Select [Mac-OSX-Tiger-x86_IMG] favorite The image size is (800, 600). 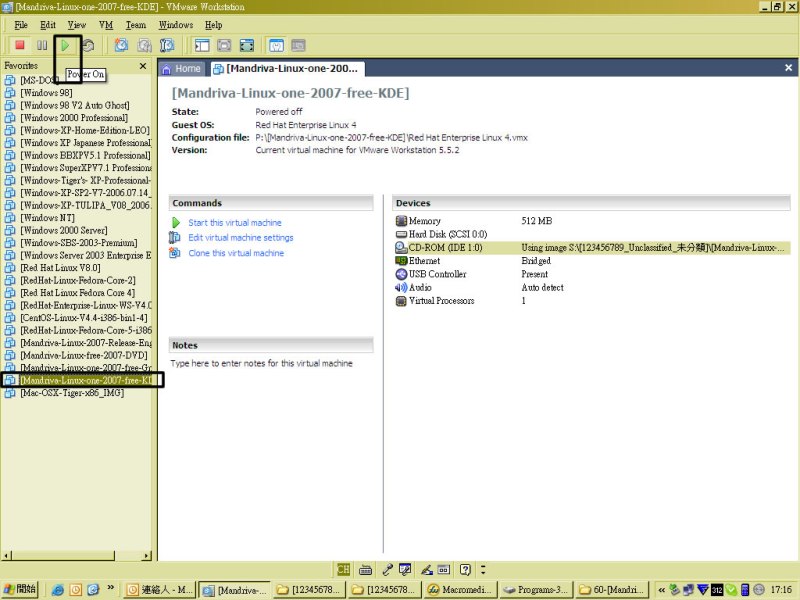(72, 393)
